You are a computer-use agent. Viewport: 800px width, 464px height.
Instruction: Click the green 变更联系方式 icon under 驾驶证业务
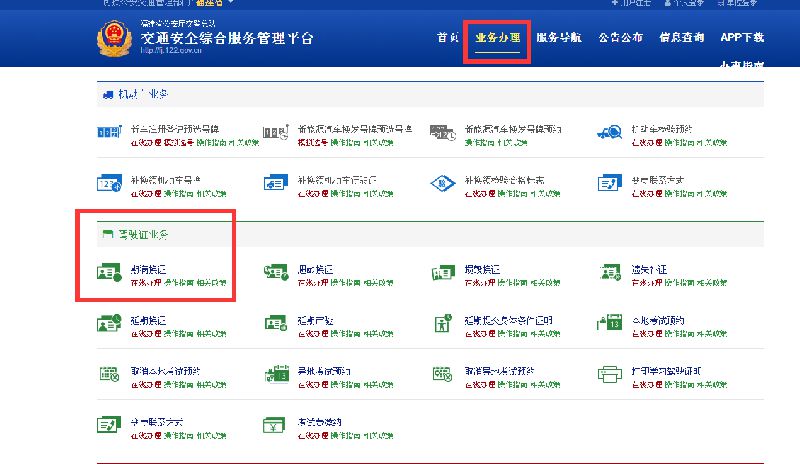pos(109,424)
